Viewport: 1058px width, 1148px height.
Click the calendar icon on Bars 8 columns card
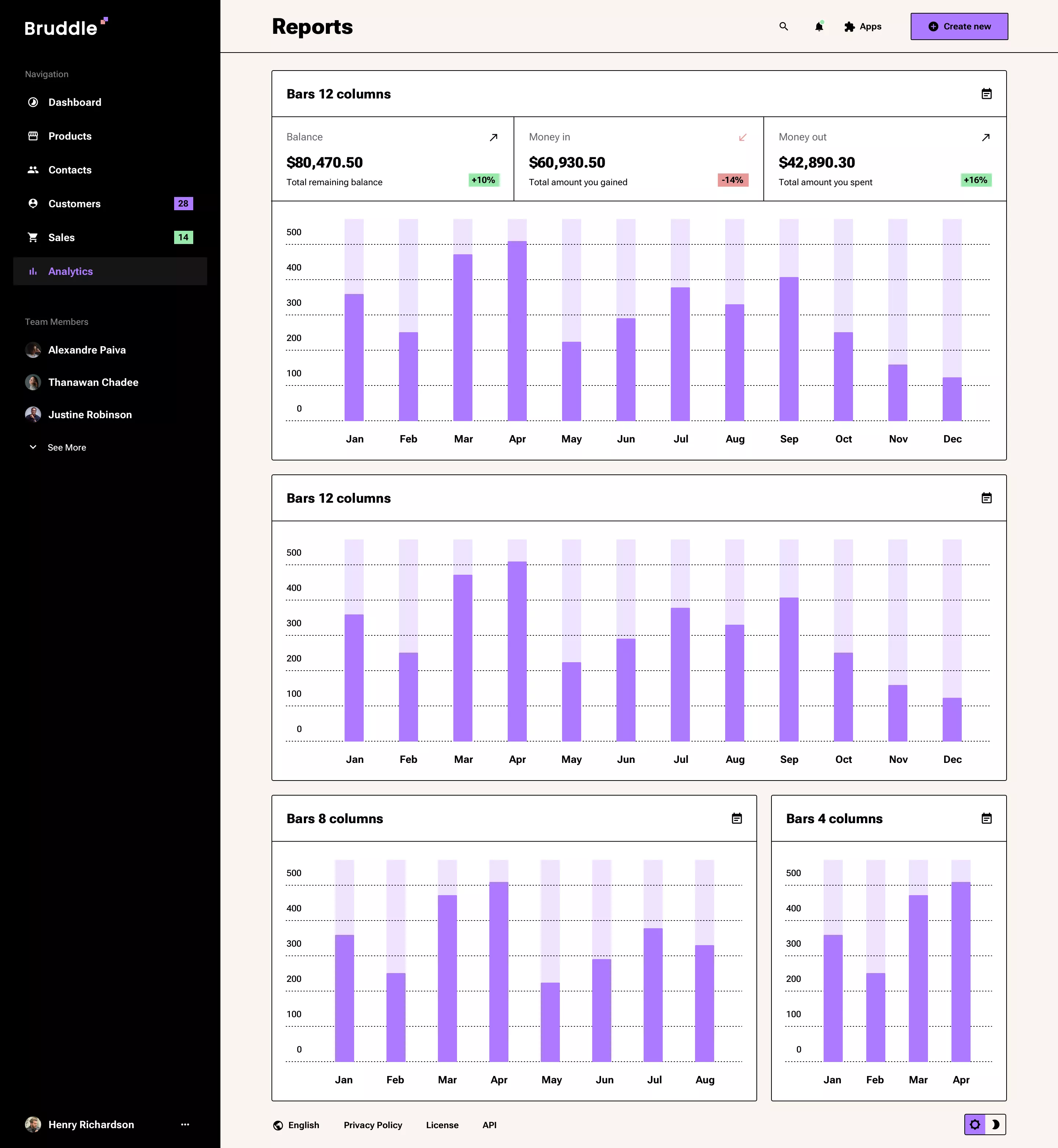(x=737, y=819)
